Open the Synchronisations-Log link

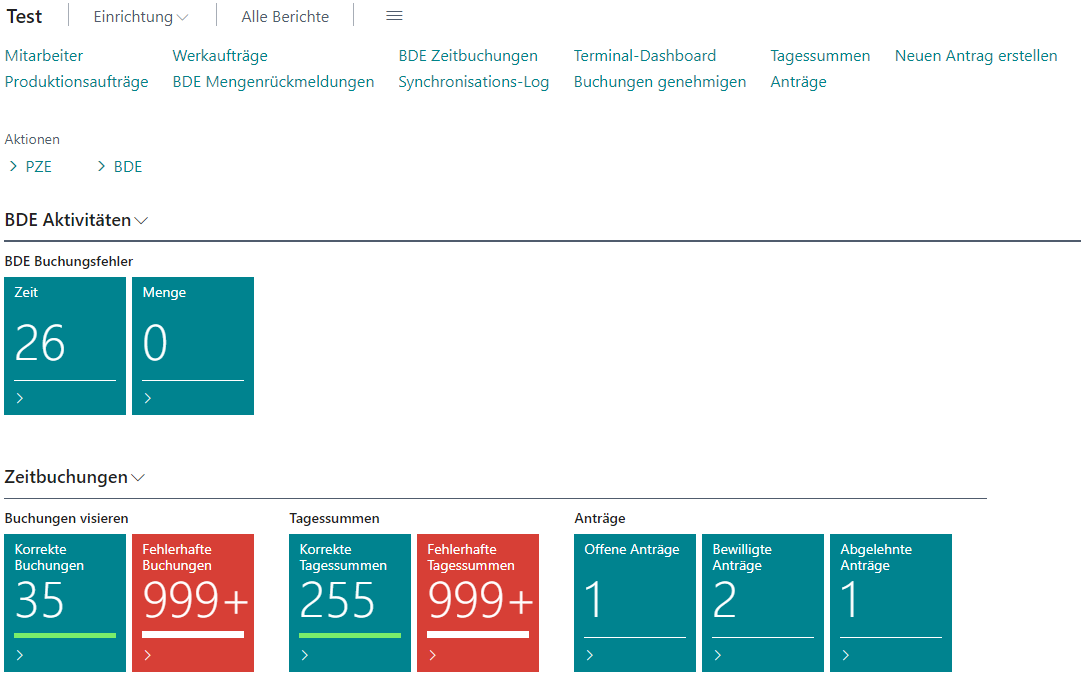[x=474, y=82]
